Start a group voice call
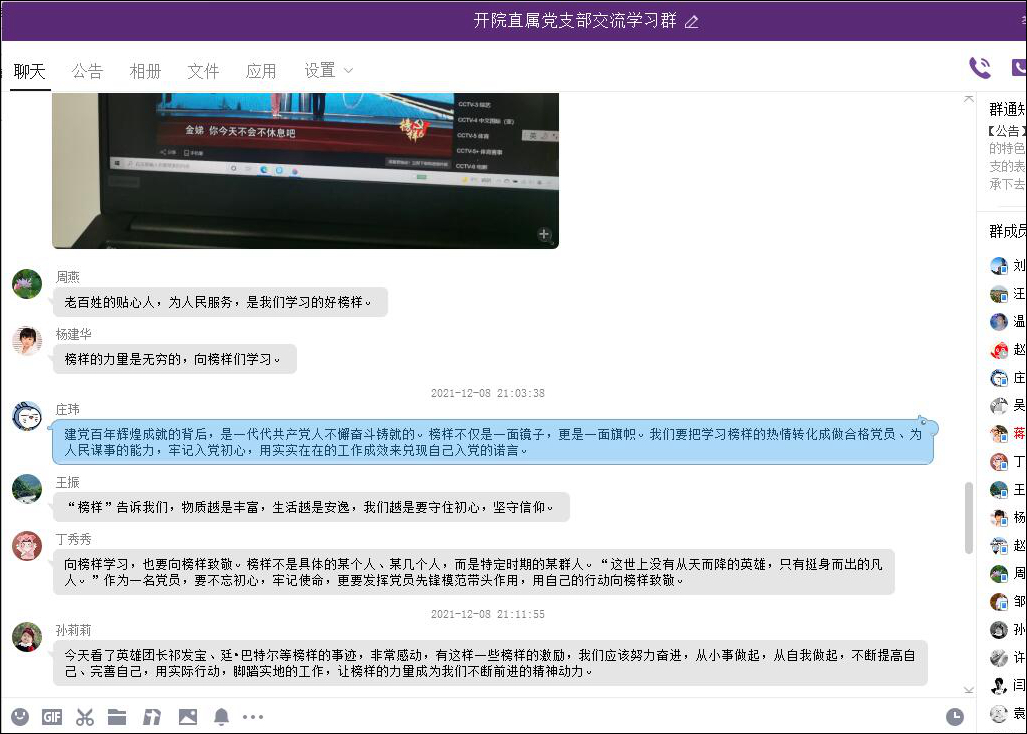 click(x=980, y=67)
